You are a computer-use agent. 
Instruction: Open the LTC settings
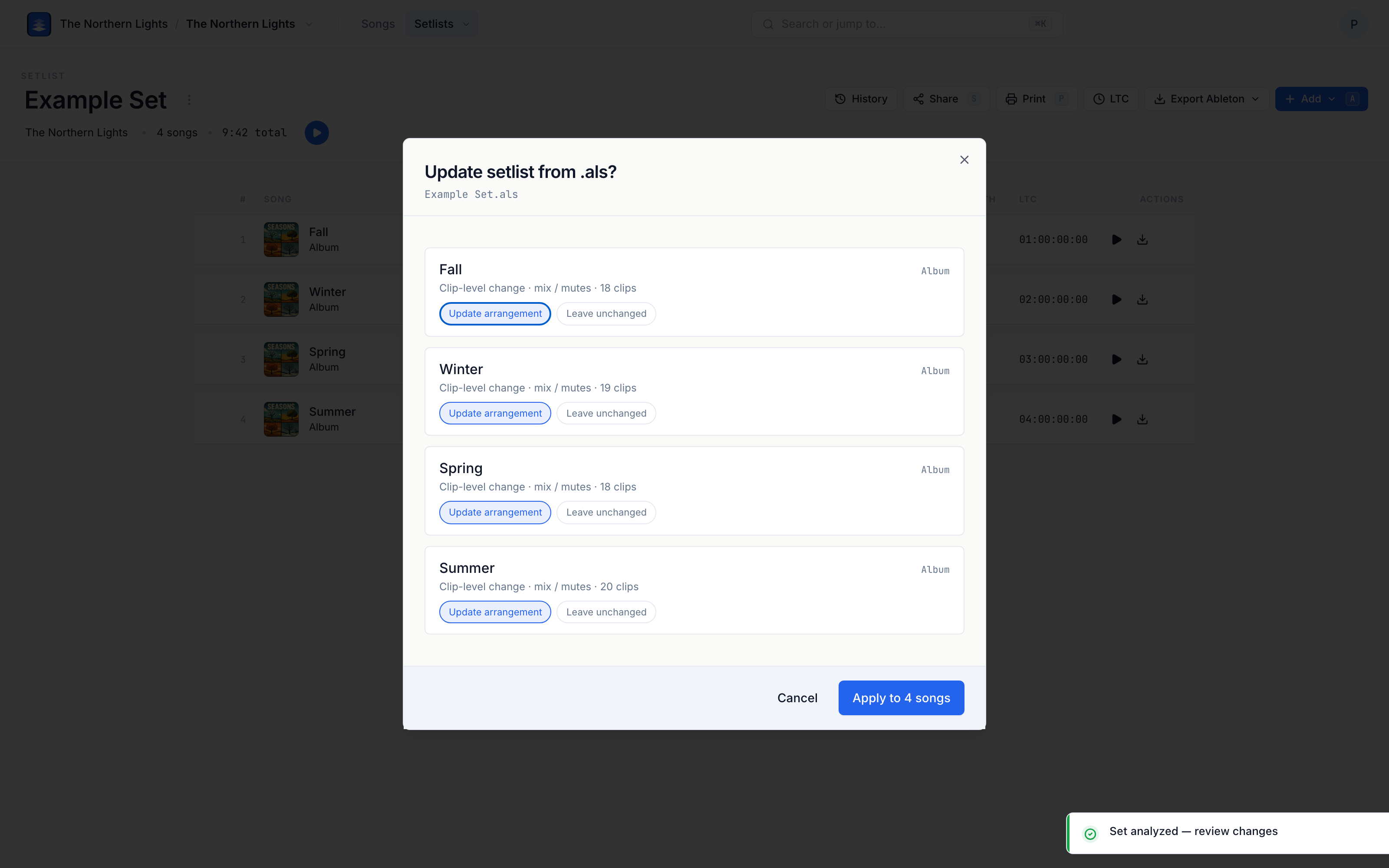1111,99
